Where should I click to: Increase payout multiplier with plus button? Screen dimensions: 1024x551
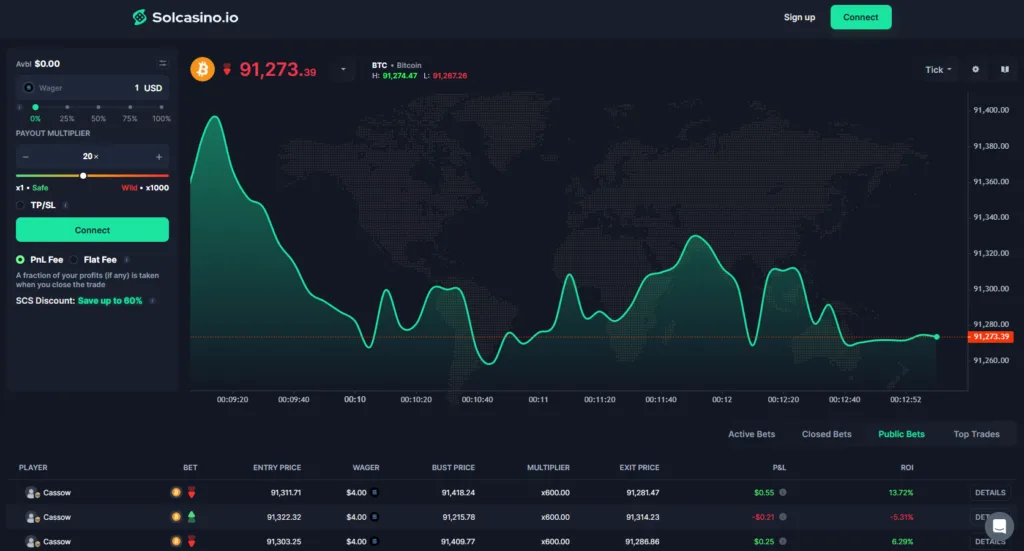point(159,157)
